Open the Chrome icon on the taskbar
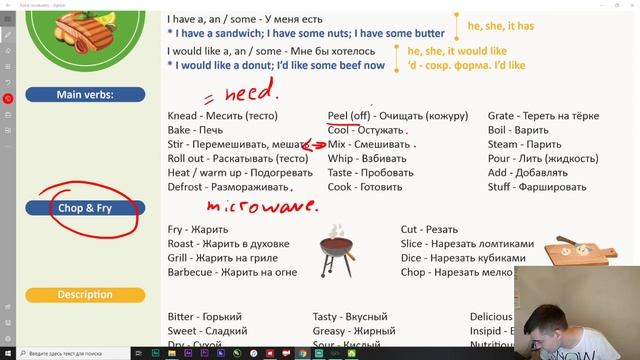The image size is (640, 360). [x=302, y=353]
